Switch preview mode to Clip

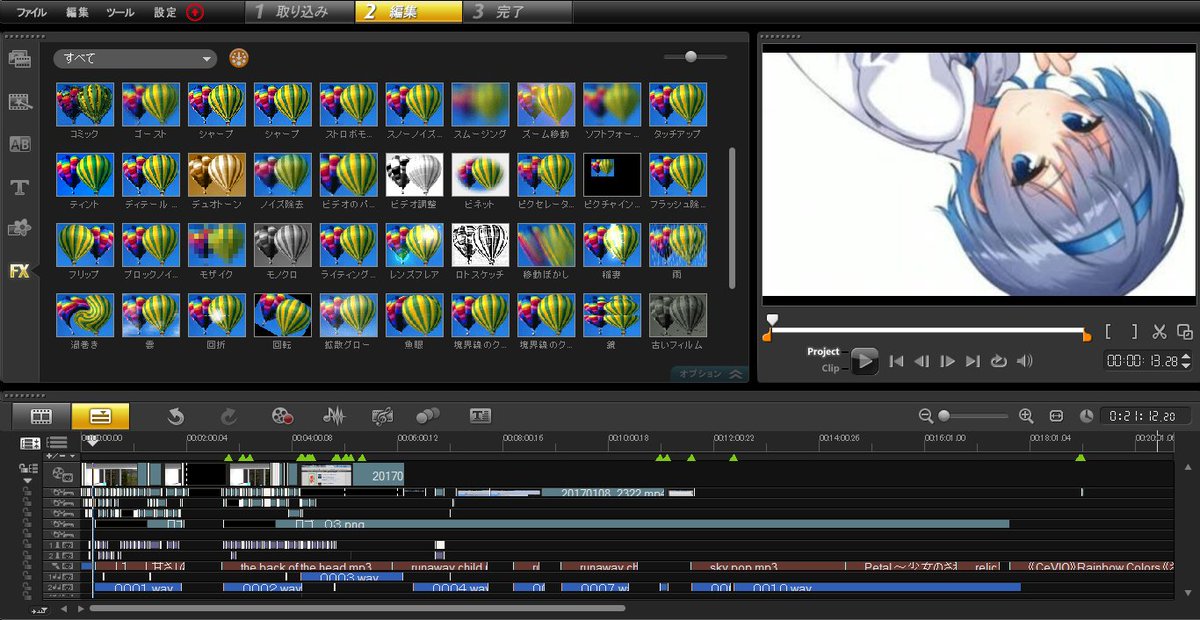(830, 368)
